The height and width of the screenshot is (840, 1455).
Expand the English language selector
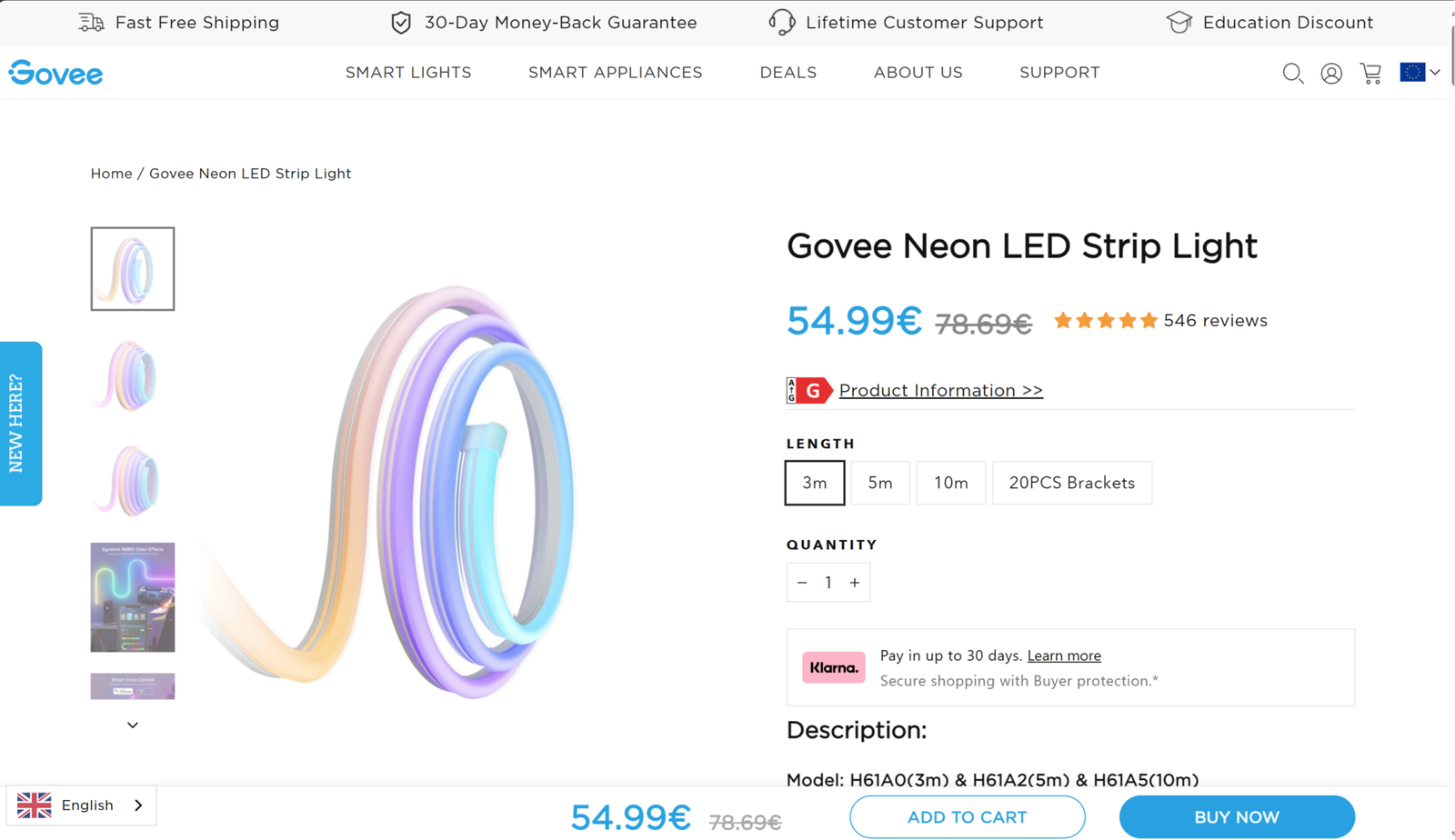point(82,805)
